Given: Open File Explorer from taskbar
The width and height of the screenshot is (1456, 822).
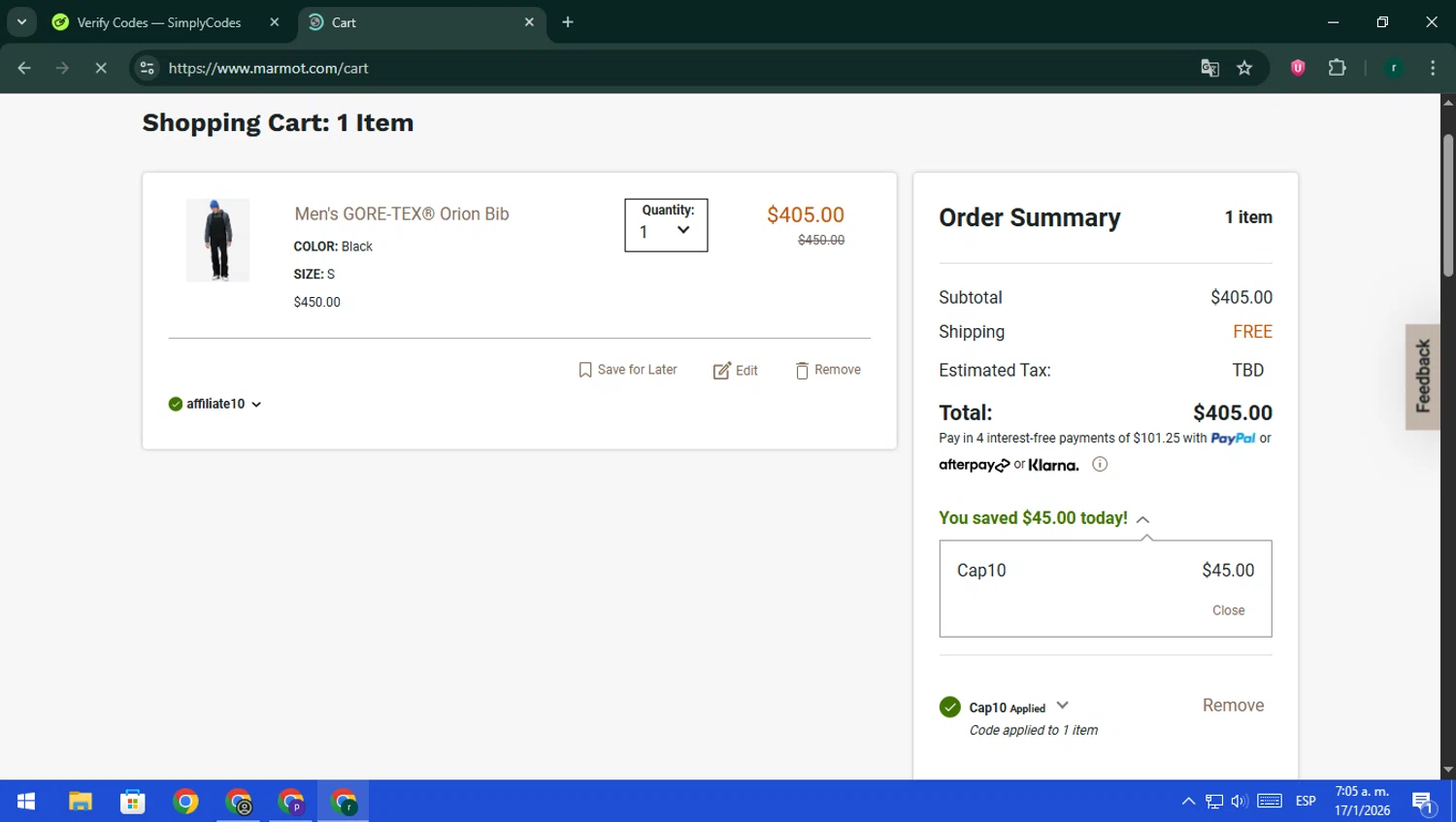Looking at the screenshot, I should (x=80, y=802).
